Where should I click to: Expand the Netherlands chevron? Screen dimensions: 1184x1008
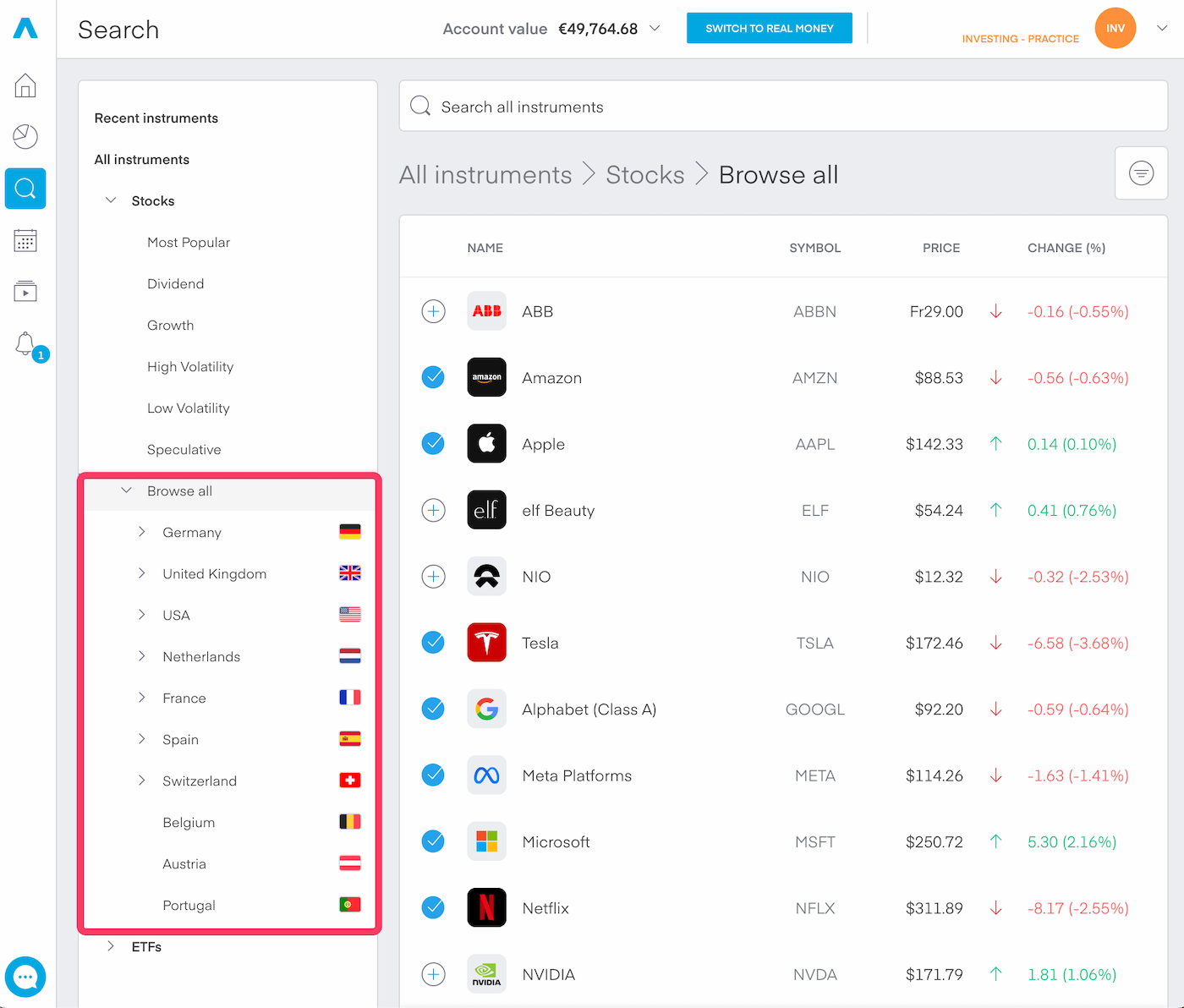coord(141,656)
